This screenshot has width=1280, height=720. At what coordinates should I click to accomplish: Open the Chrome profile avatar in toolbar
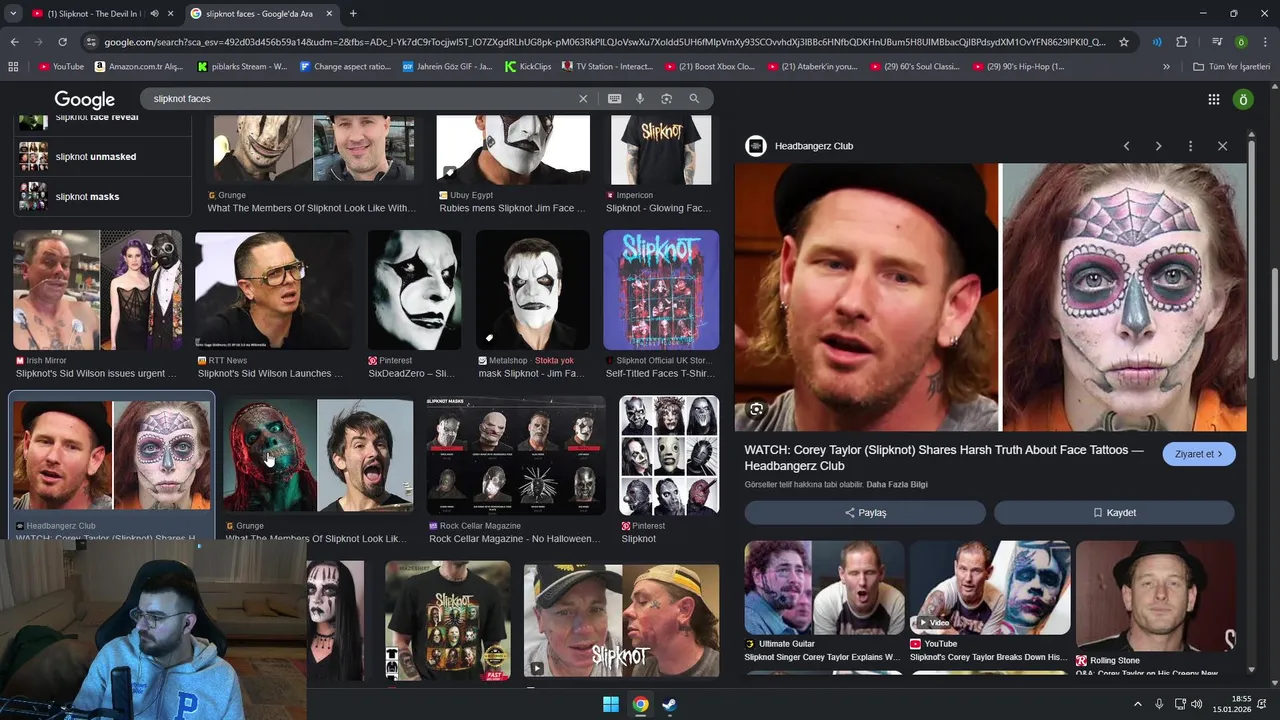(x=1241, y=42)
